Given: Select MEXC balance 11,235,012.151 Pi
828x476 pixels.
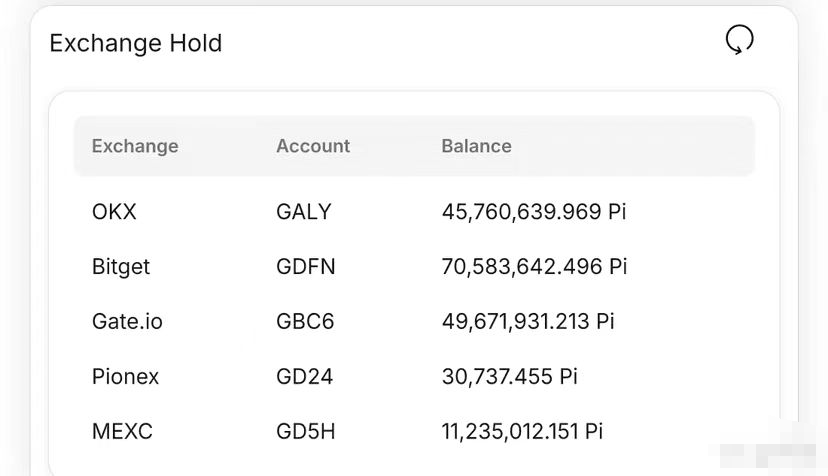Looking at the screenshot, I should click(x=522, y=432).
